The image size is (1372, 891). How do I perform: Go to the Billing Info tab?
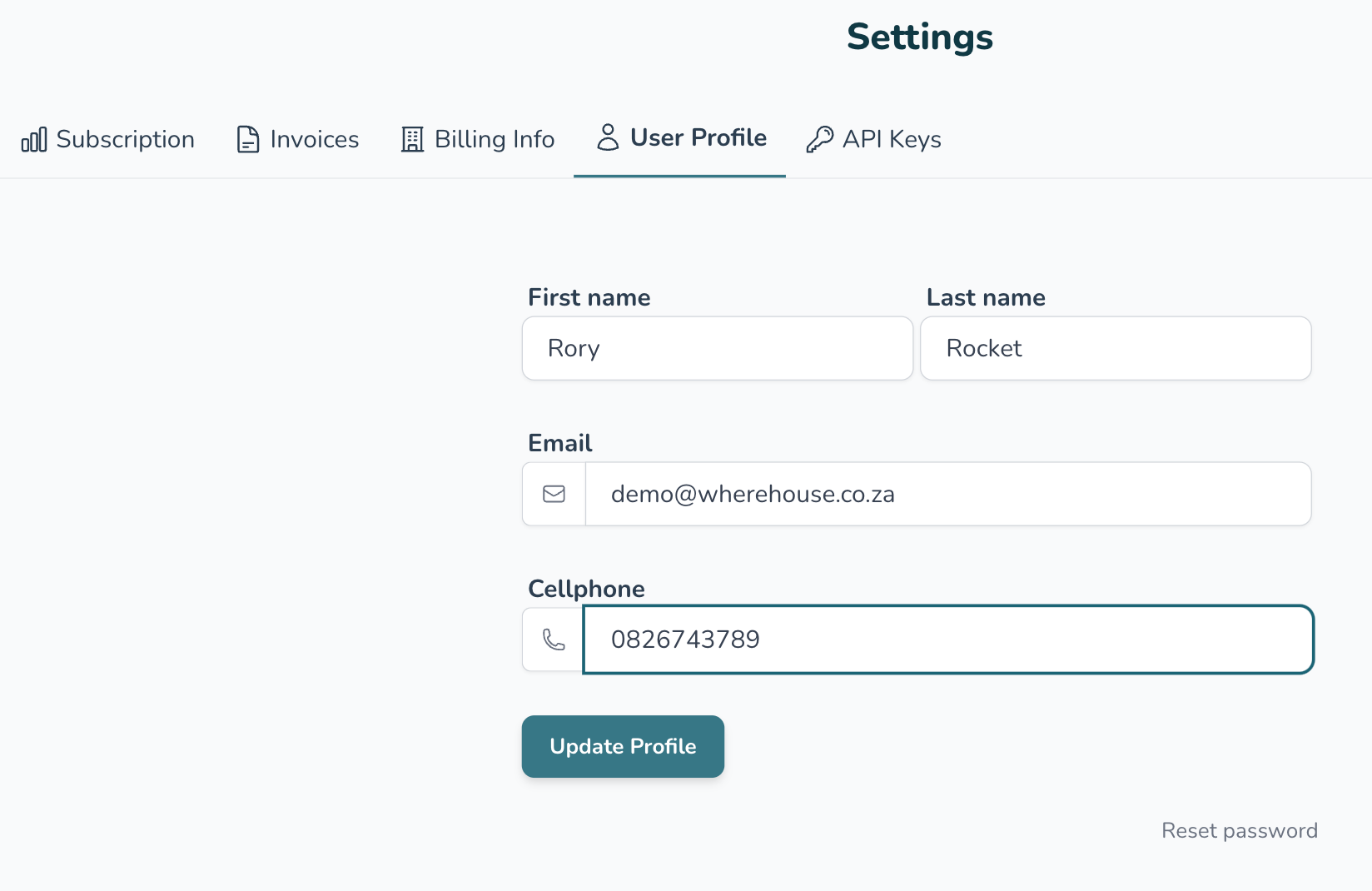pyautogui.click(x=494, y=140)
